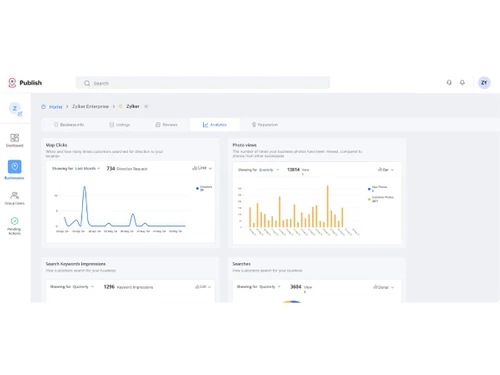Open Group Users in the sidebar
The image size is (500, 375).
15,198
